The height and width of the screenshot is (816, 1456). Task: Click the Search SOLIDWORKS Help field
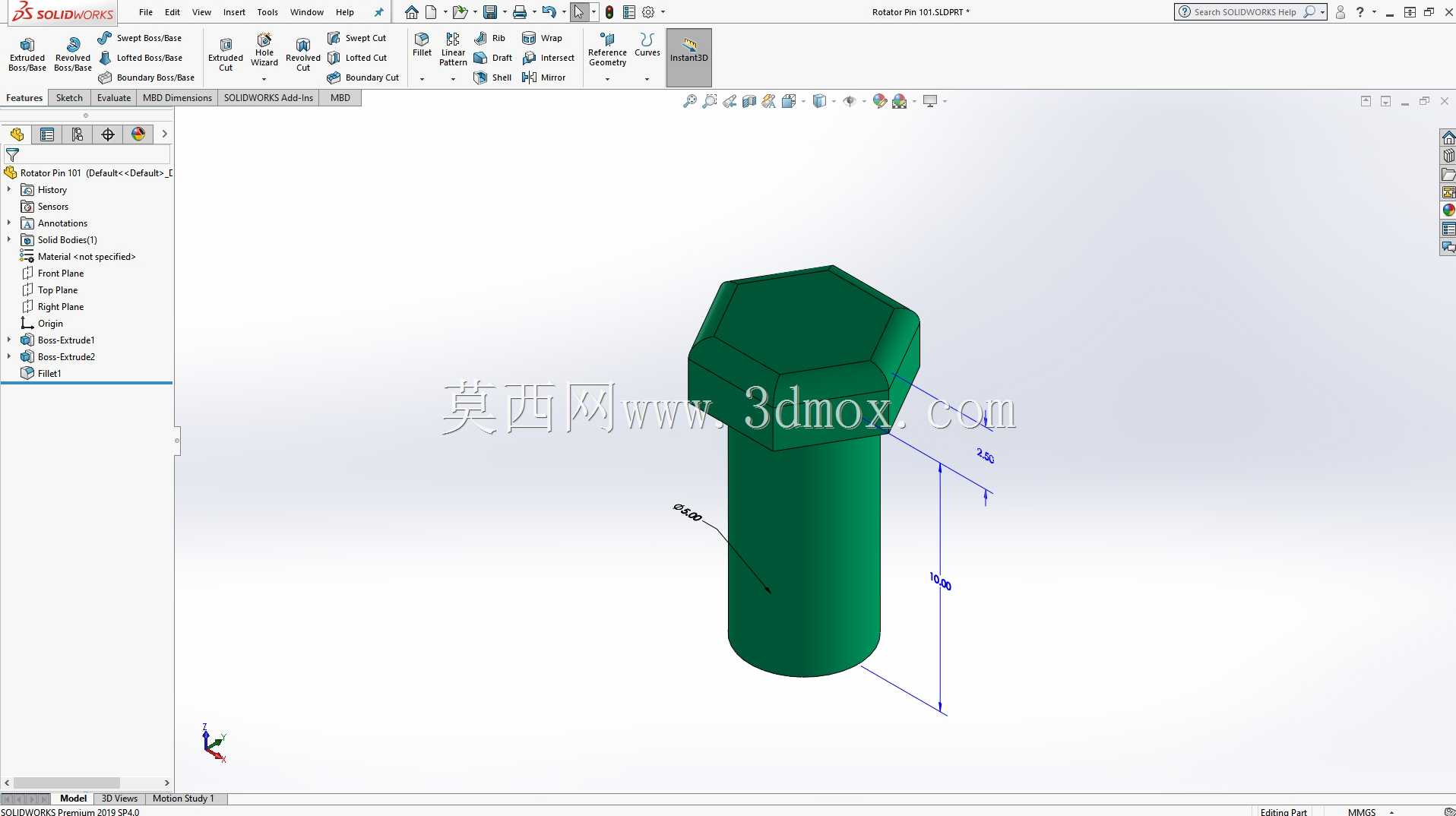click(x=1245, y=12)
